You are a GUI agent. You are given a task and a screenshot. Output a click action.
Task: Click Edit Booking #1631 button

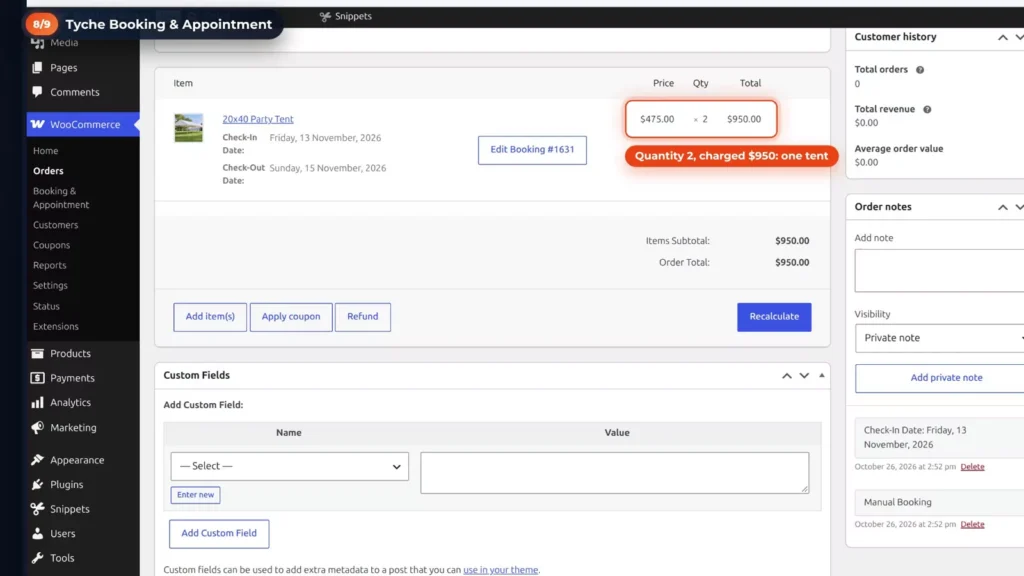(x=532, y=150)
